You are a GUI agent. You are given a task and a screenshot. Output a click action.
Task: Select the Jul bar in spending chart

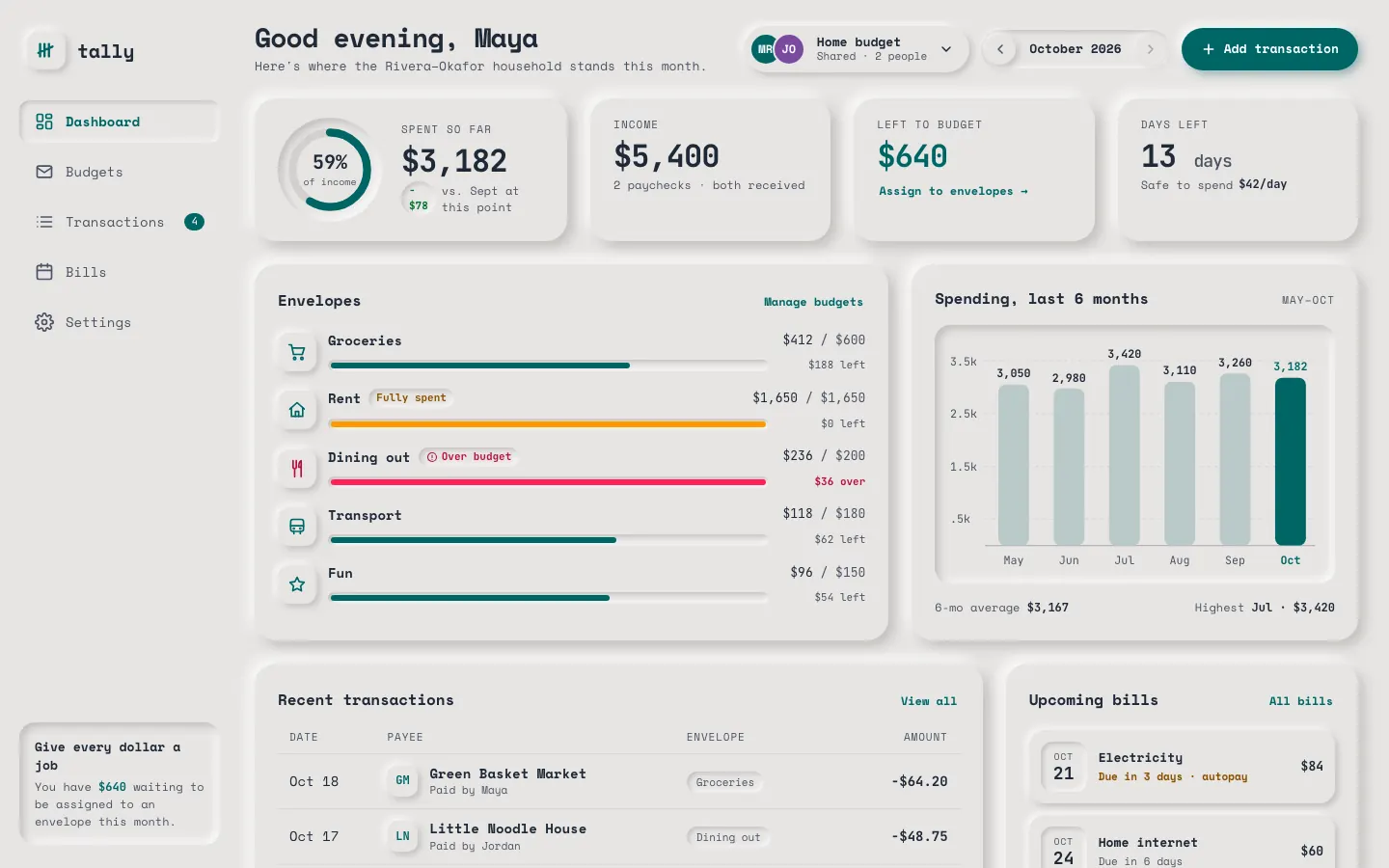click(1125, 455)
